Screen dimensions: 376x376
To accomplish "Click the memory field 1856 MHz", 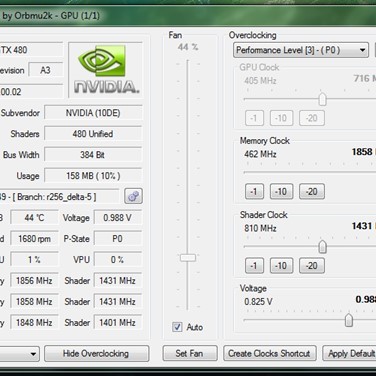I will 34,281.
